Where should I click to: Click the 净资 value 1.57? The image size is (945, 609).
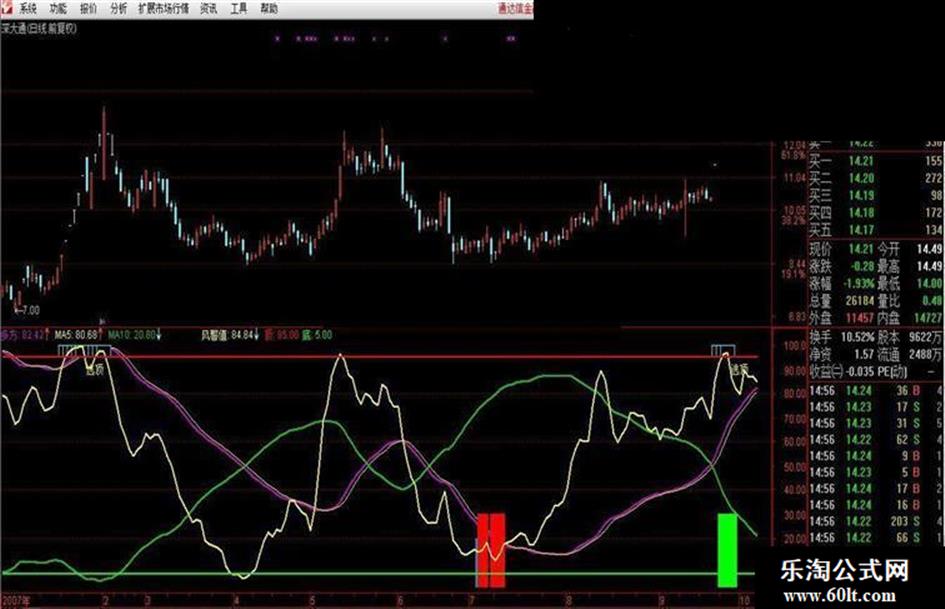(x=864, y=355)
